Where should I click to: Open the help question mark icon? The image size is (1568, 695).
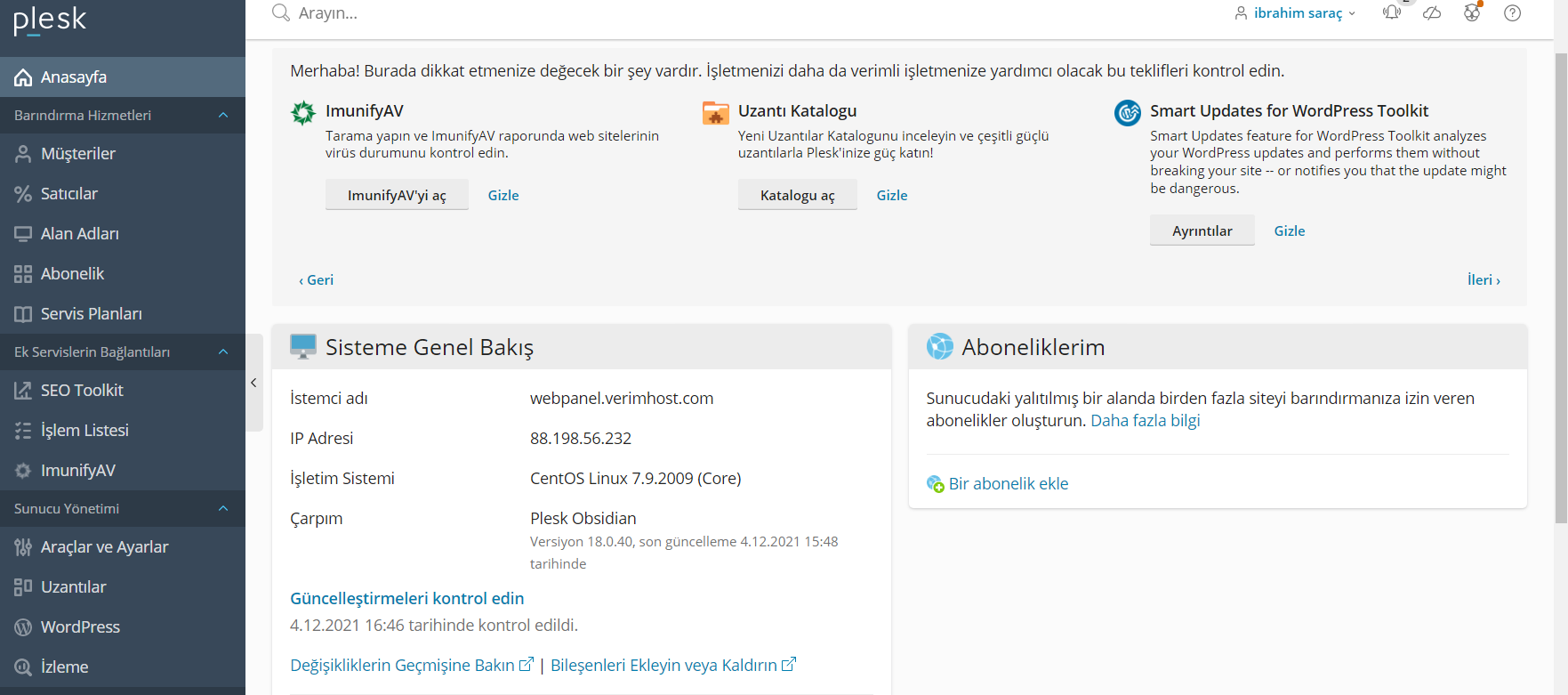1512,12
